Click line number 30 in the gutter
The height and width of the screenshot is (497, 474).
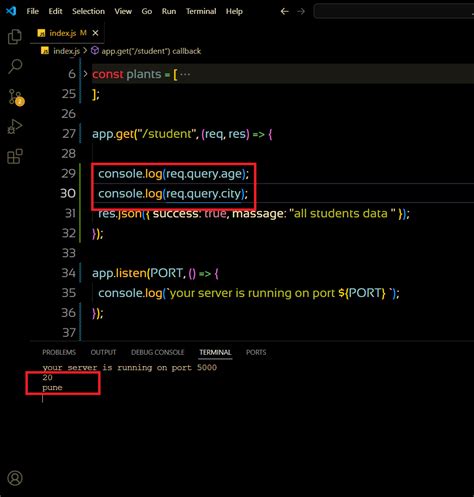(68, 193)
